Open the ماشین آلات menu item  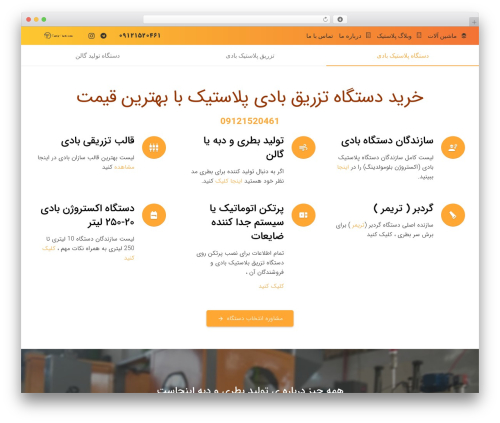click(442, 36)
